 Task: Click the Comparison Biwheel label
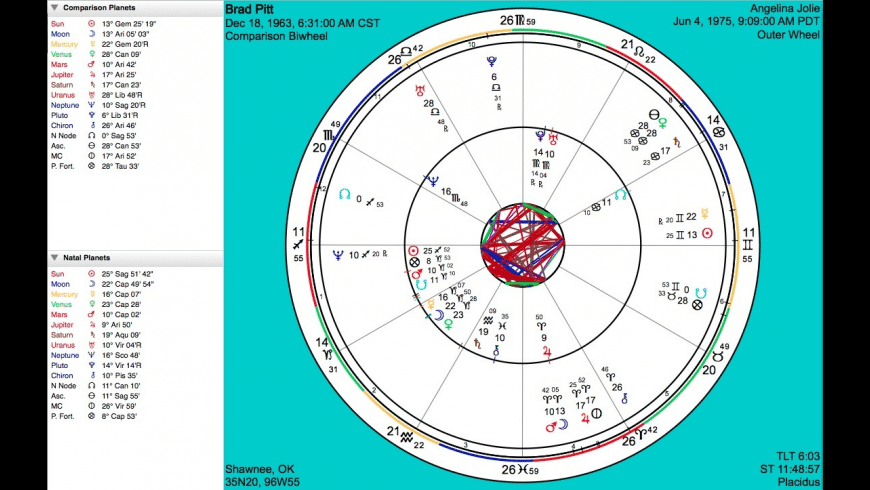tap(276, 36)
